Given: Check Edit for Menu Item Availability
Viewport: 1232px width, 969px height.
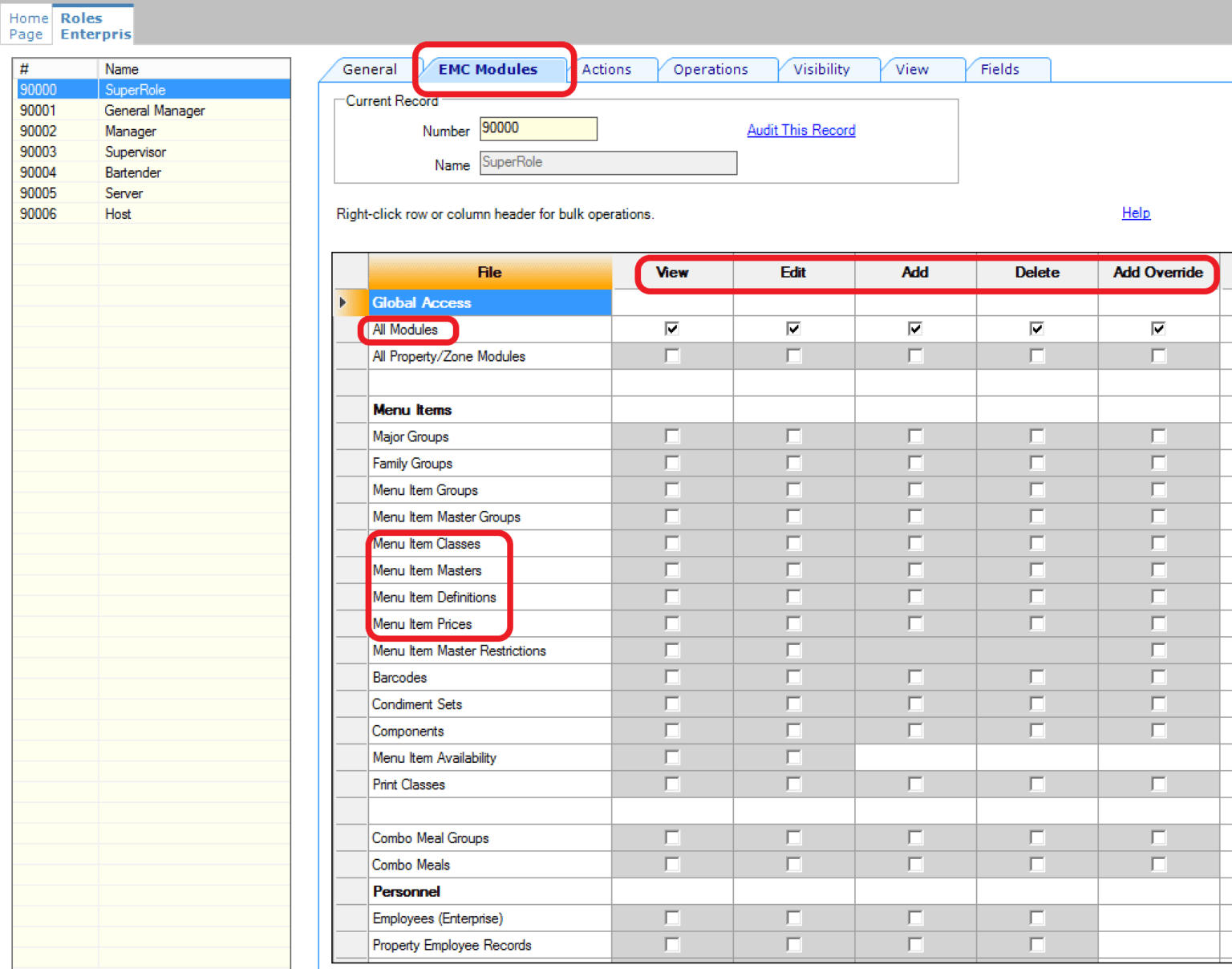Looking at the screenshot, I should [793, 757].
